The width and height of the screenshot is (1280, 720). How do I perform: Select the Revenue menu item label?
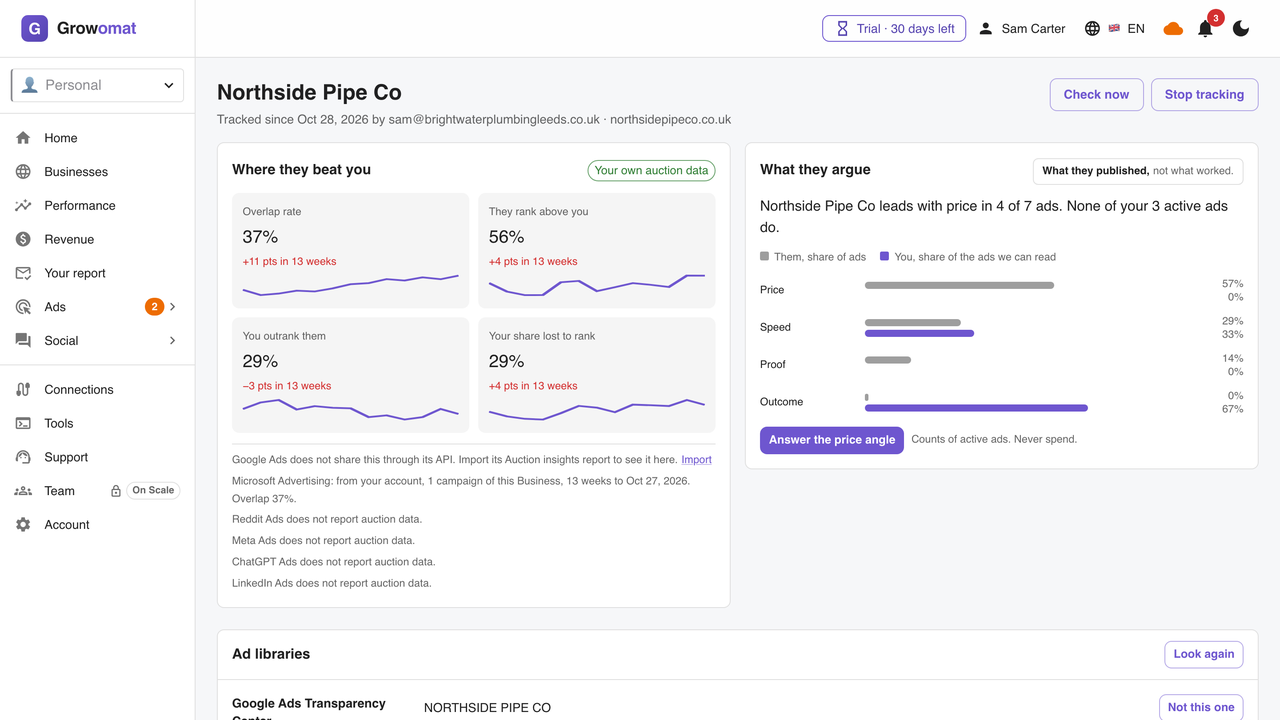(x=69, y=239)
